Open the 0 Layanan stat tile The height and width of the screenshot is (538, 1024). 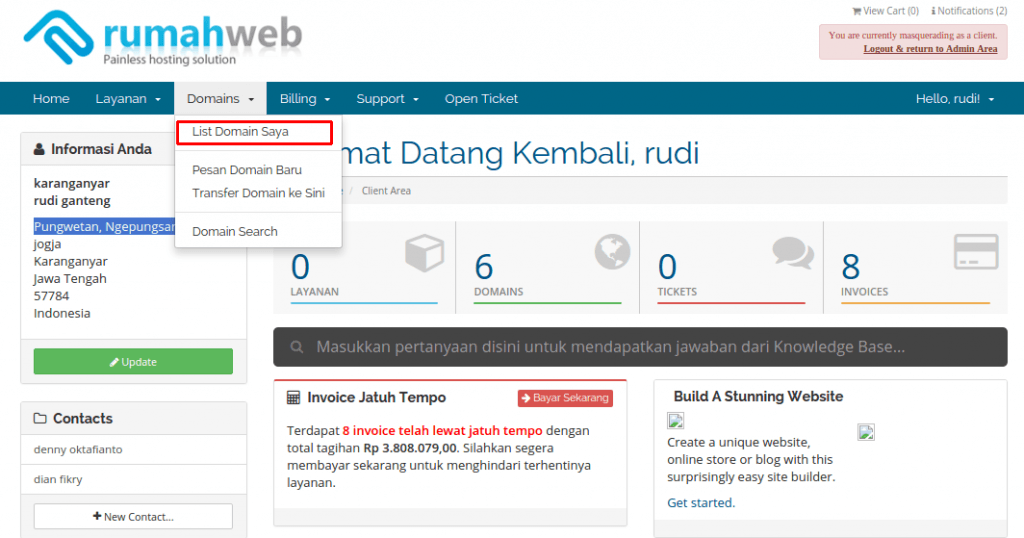(x=364, y=267)
